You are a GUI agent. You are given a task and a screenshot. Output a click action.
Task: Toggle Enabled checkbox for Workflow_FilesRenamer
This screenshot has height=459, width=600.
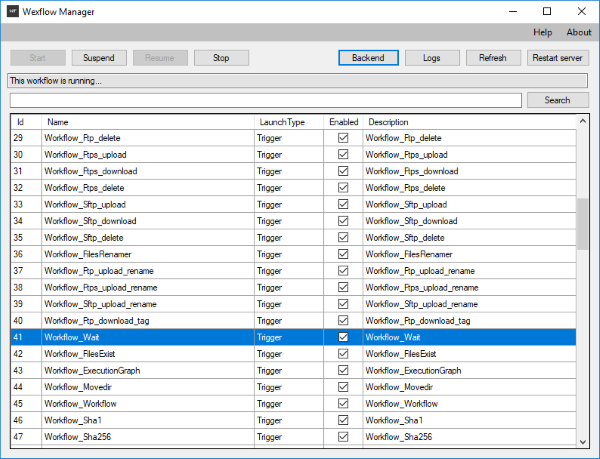343,254
